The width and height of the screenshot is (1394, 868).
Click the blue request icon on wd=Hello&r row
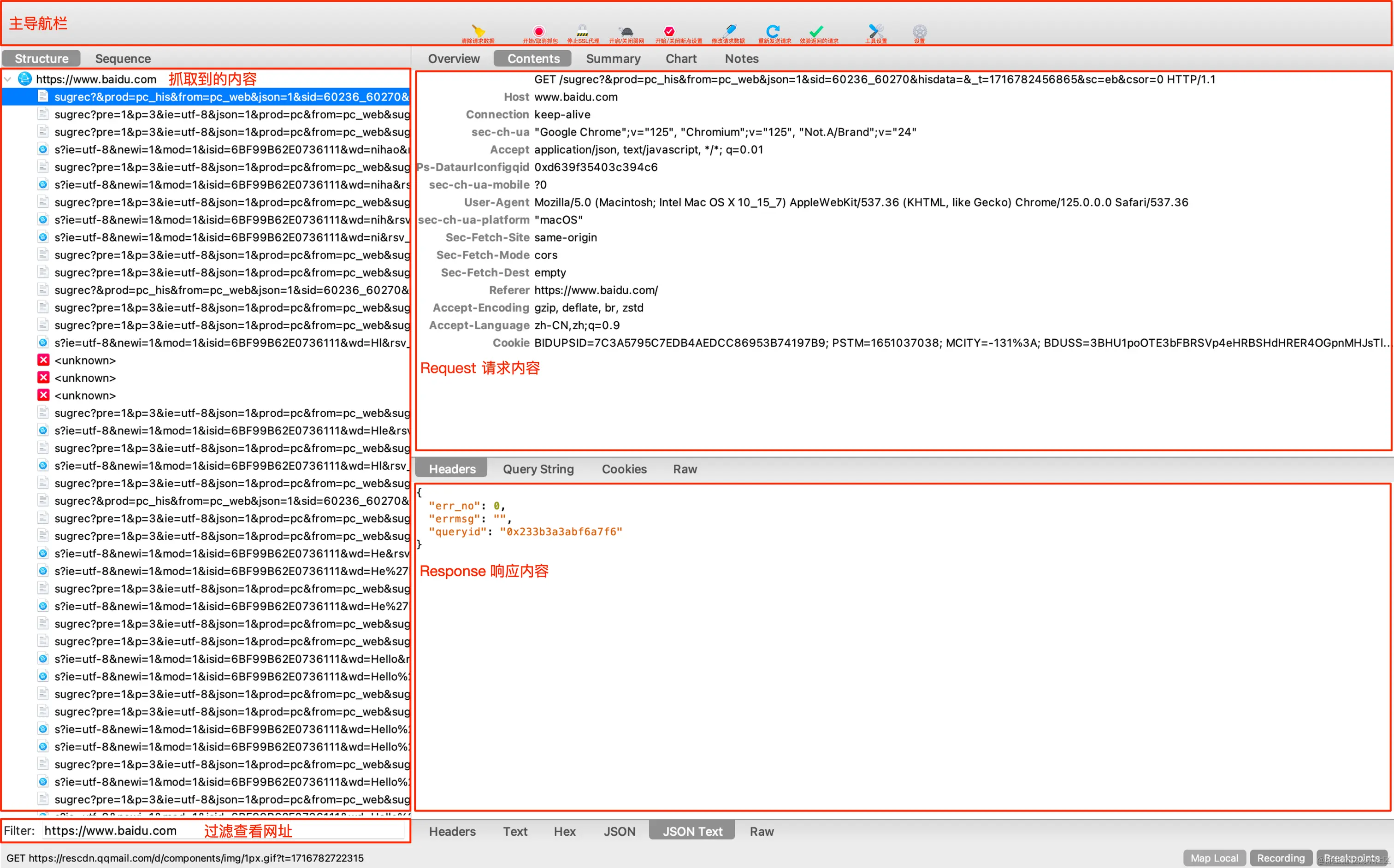(x=43, y=658)
